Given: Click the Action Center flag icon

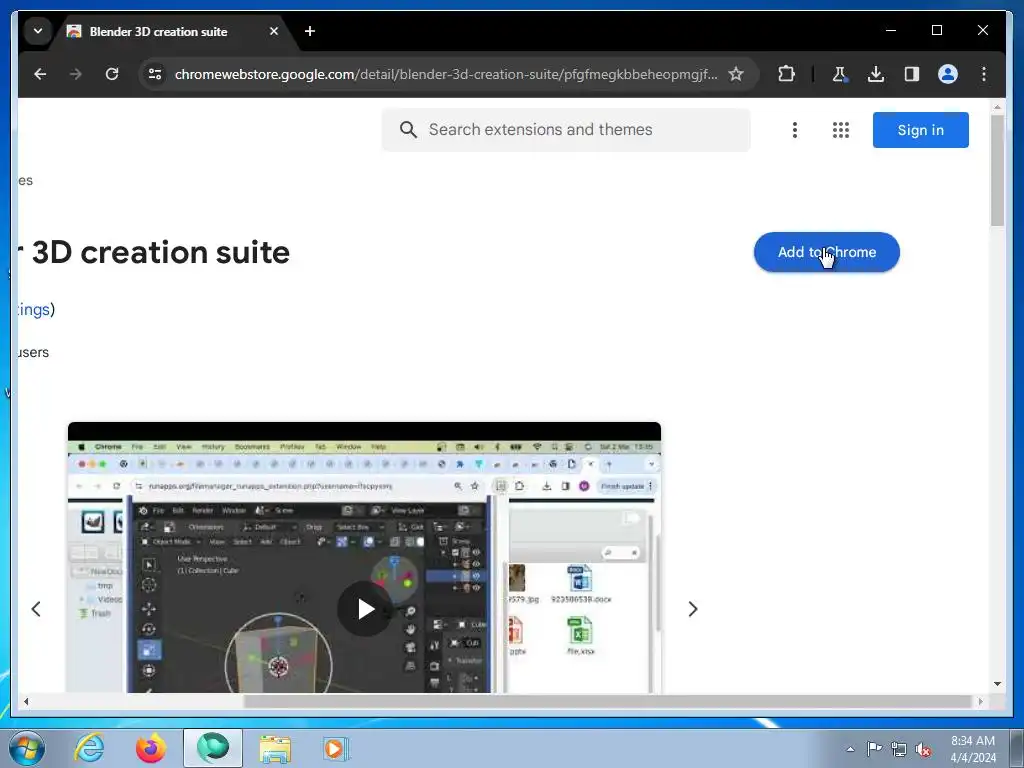Looking at the screenshot, I should (x=874, y=749).
